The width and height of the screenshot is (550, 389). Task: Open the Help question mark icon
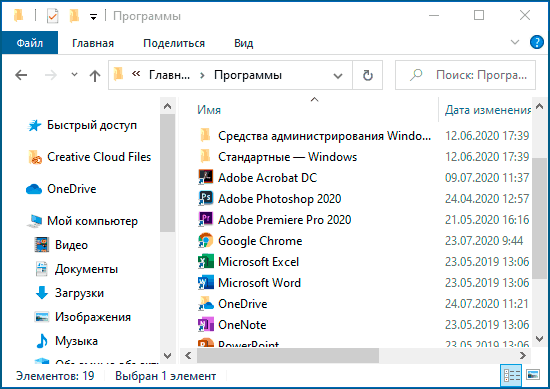(537, 42)
